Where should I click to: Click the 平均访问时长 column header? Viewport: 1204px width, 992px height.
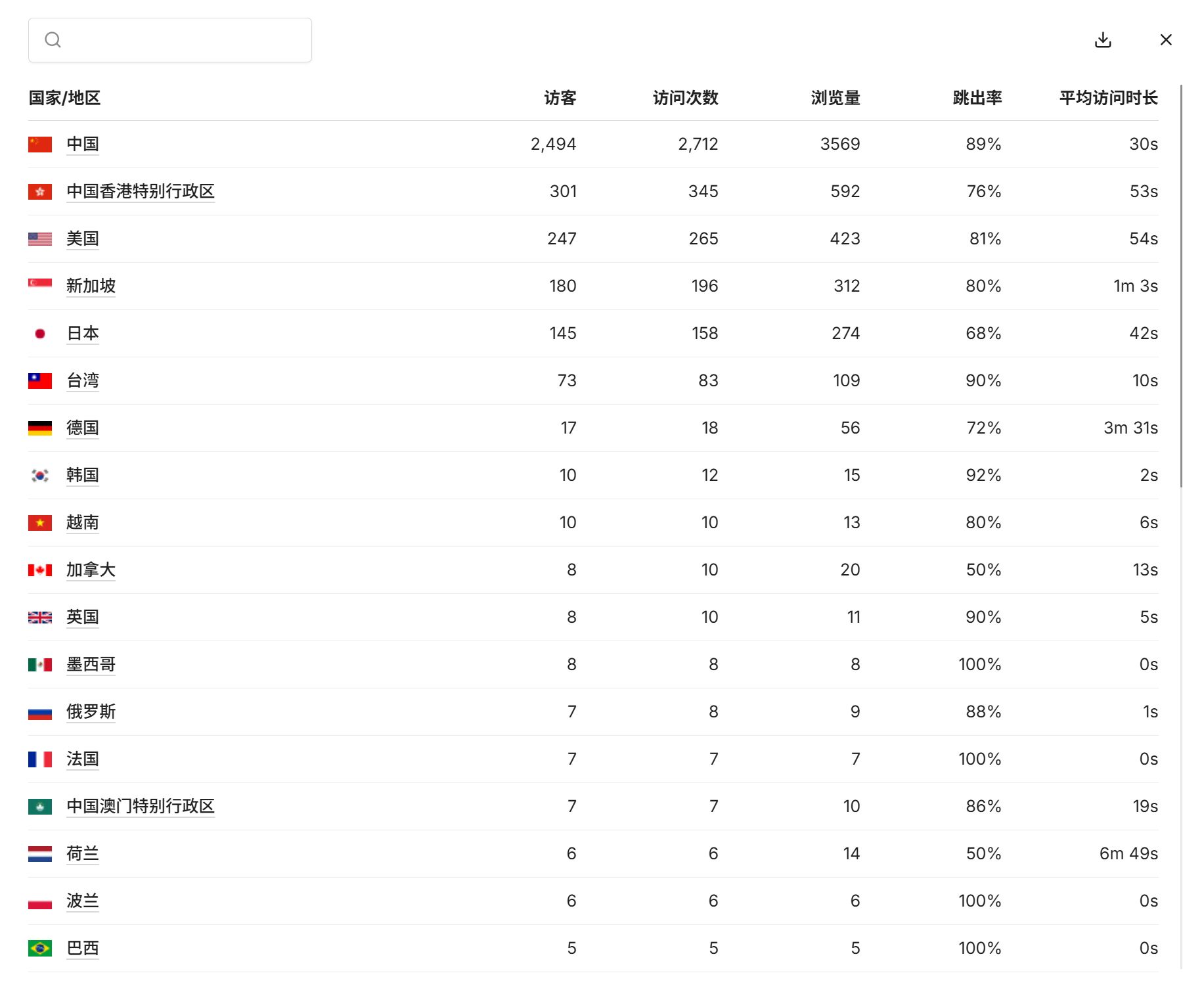[1108, 98]
